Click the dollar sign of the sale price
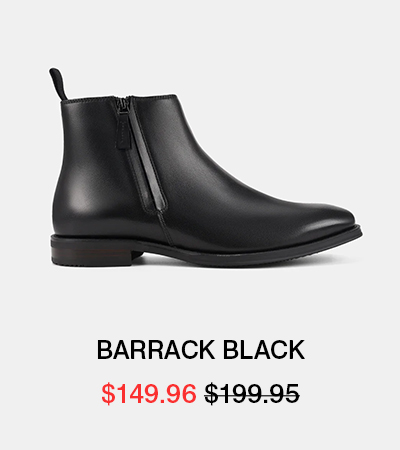This screenshot has height=450, width=400. 108,394
